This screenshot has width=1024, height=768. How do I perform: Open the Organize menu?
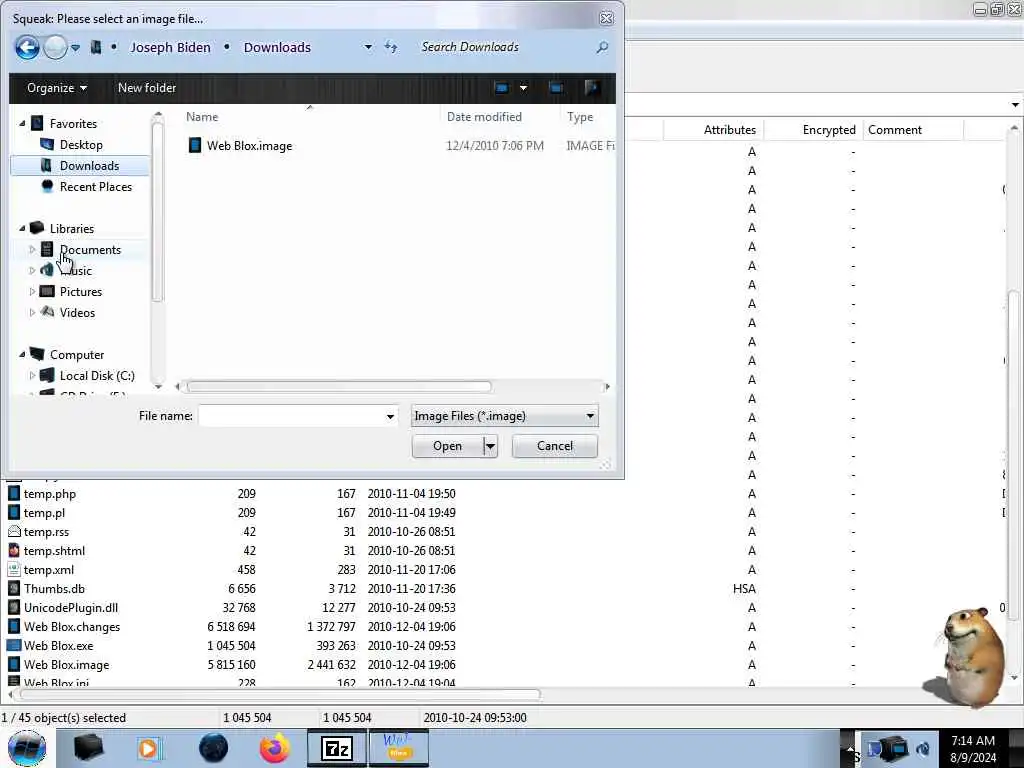(57, 88)
